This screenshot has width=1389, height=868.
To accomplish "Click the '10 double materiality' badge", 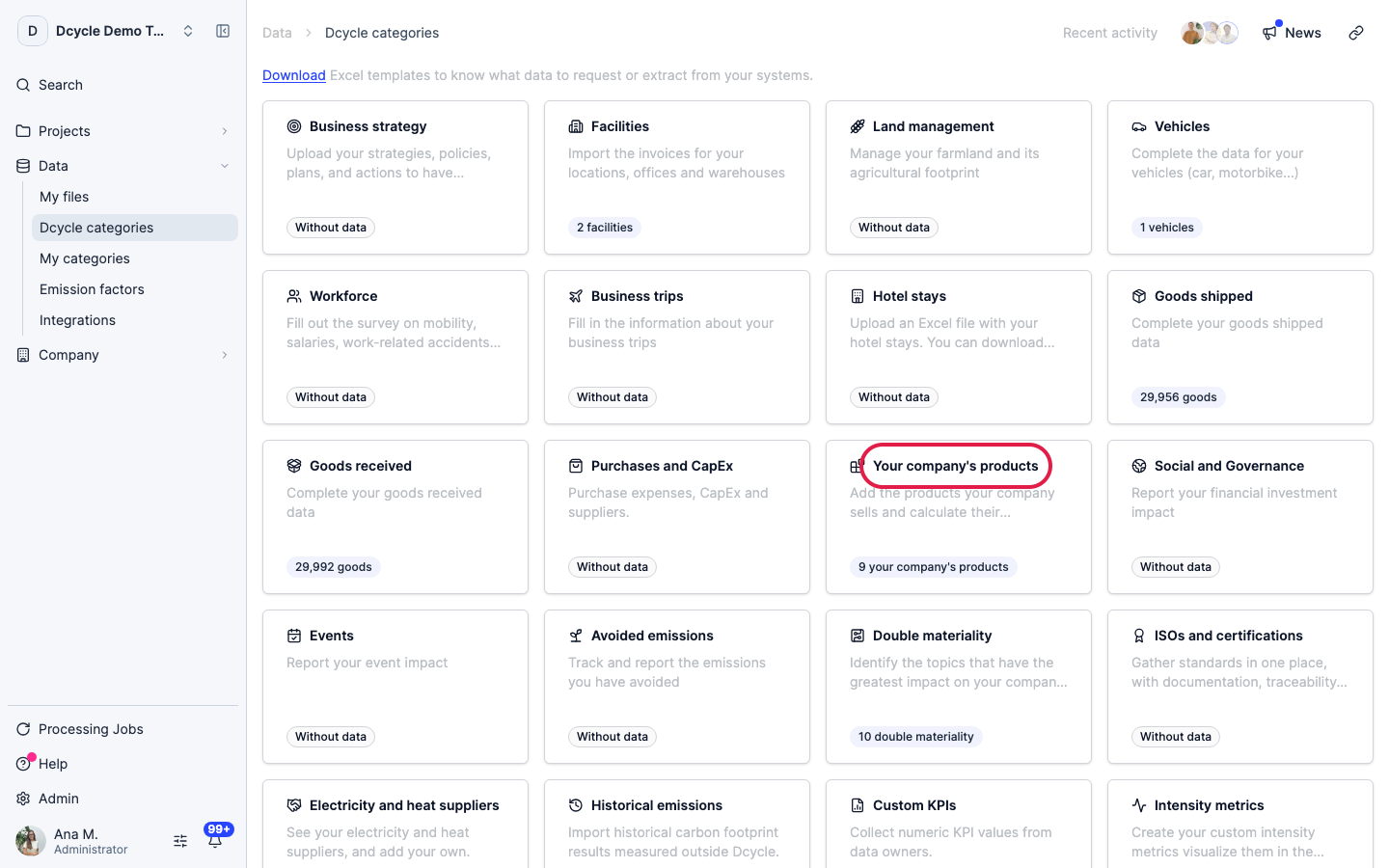I will click(x=916, y=737).
